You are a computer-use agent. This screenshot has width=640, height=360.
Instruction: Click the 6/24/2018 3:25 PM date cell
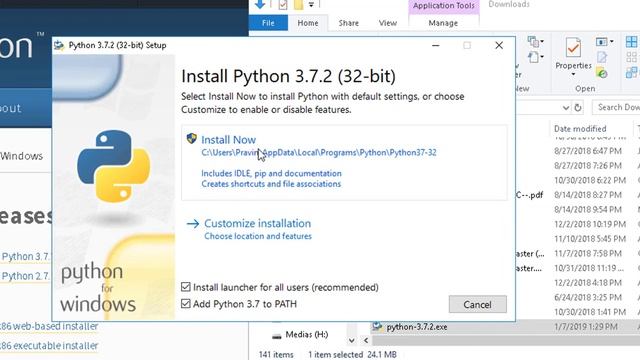coord(588,298)
